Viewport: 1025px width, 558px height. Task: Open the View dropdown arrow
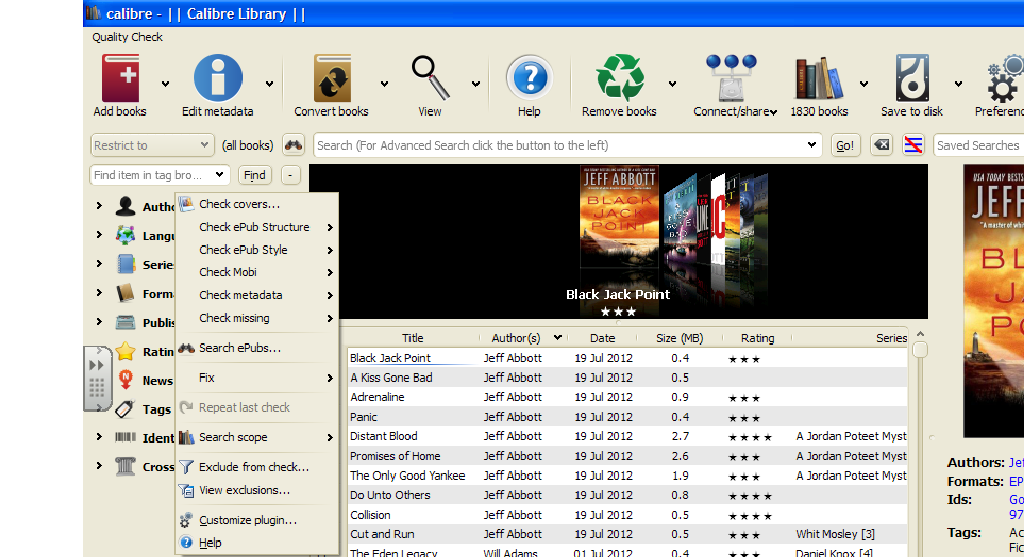pyautogui.click(x=476, y=84)
